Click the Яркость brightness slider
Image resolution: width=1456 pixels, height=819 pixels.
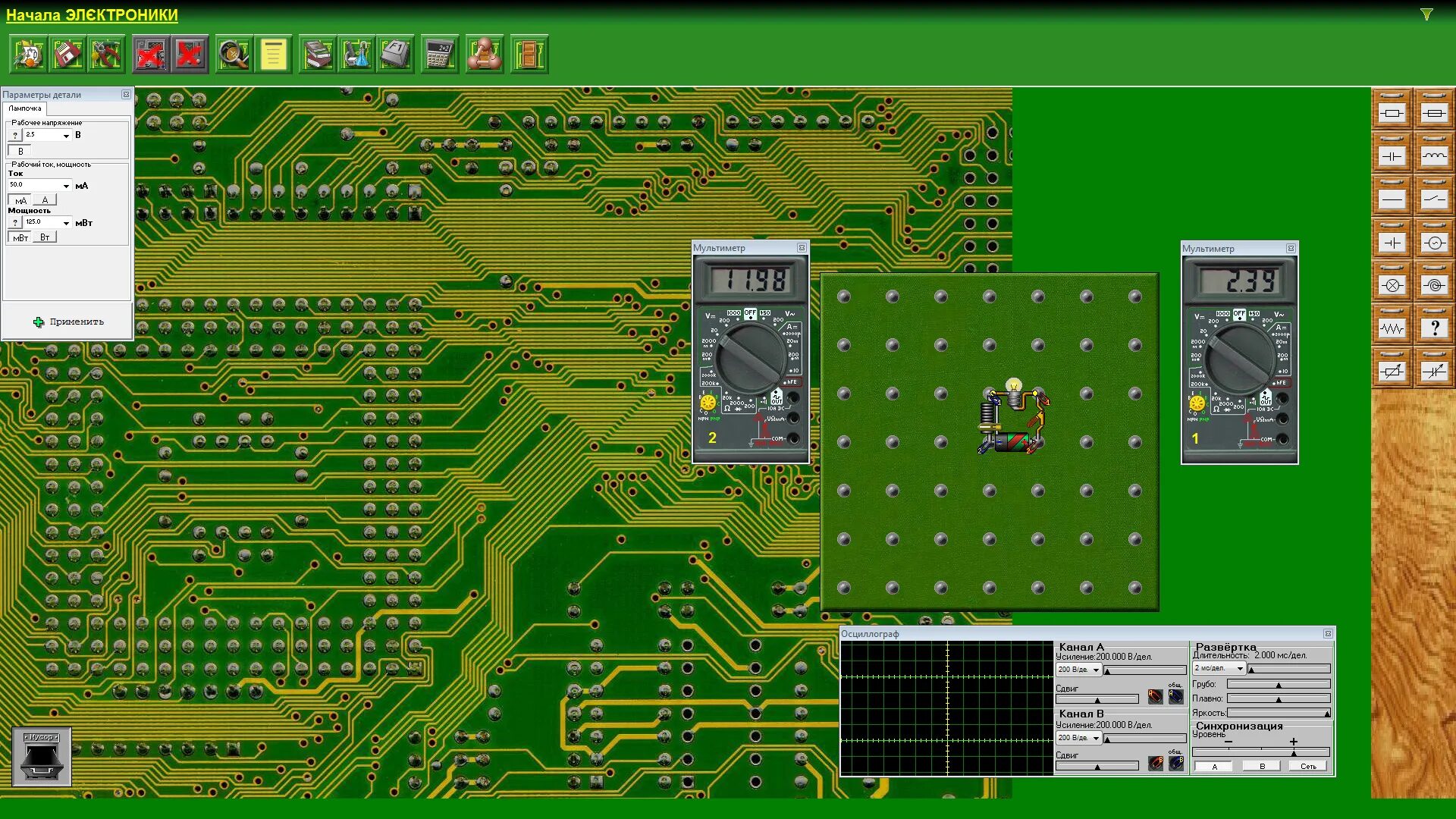point(1278,713)
